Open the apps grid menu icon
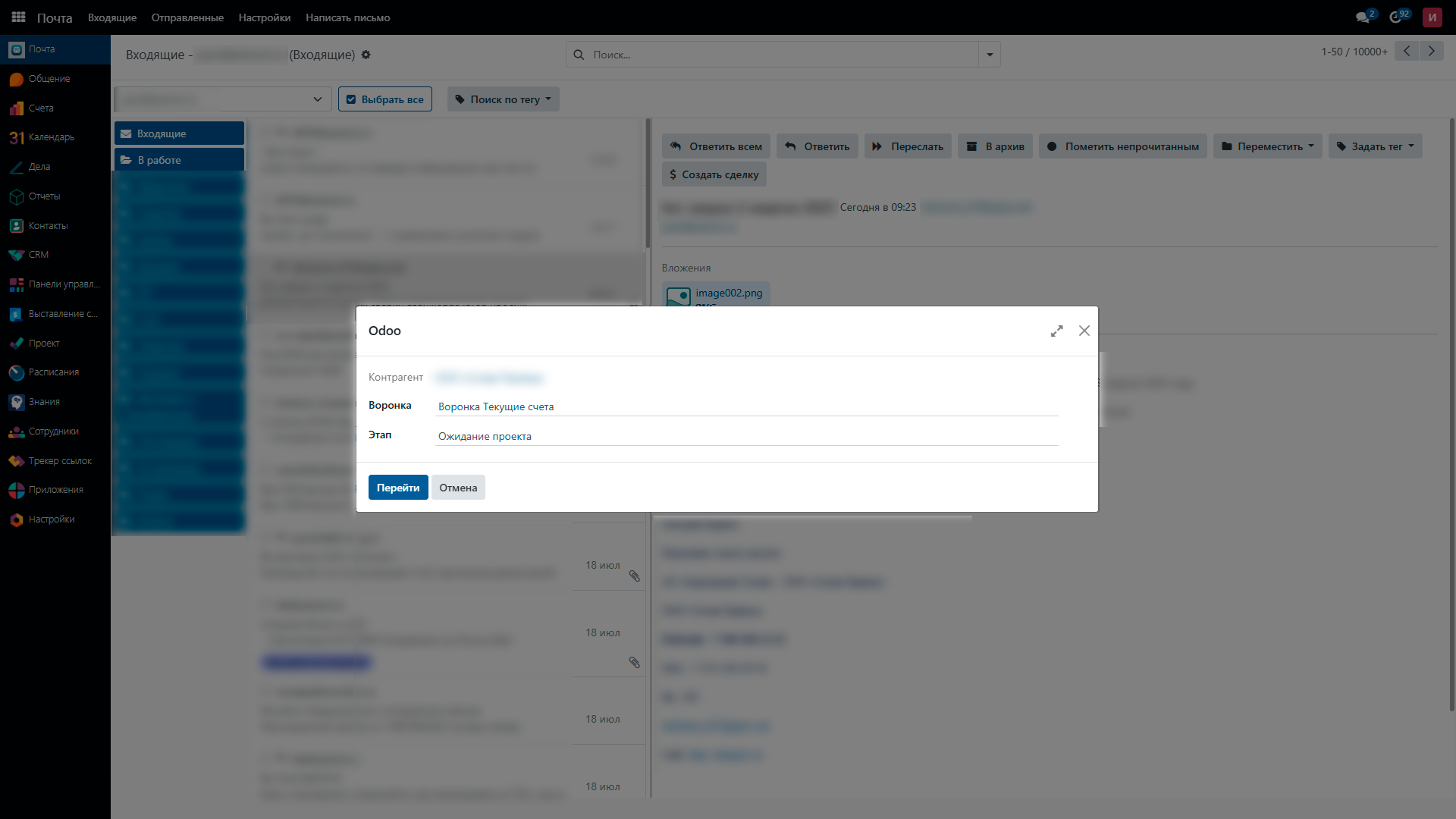1456x819 pixels. point(18,17)
